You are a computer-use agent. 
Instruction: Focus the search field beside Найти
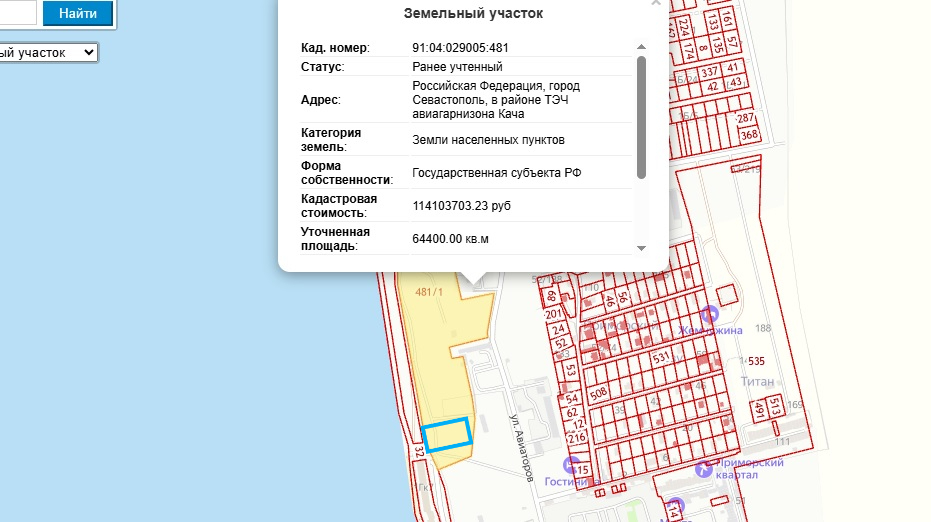(x=18, y=13)
